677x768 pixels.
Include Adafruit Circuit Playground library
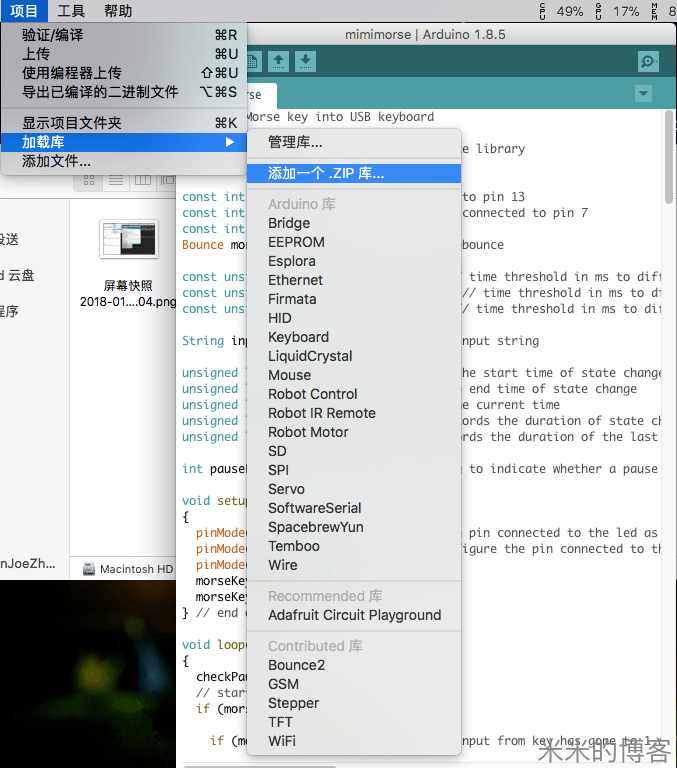pyautogui.click(x=354, y=615)
